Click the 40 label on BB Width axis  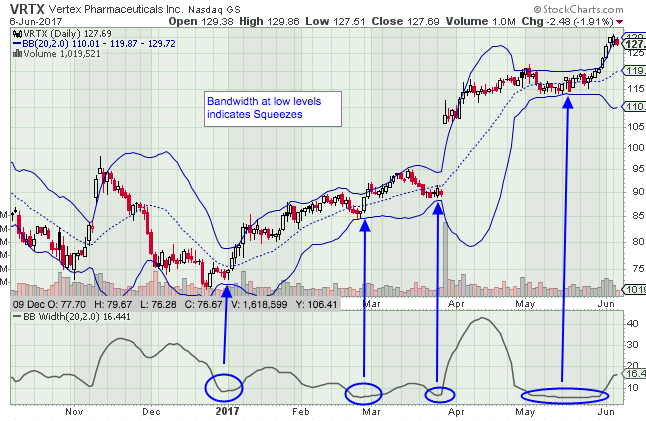pos(633,324)
